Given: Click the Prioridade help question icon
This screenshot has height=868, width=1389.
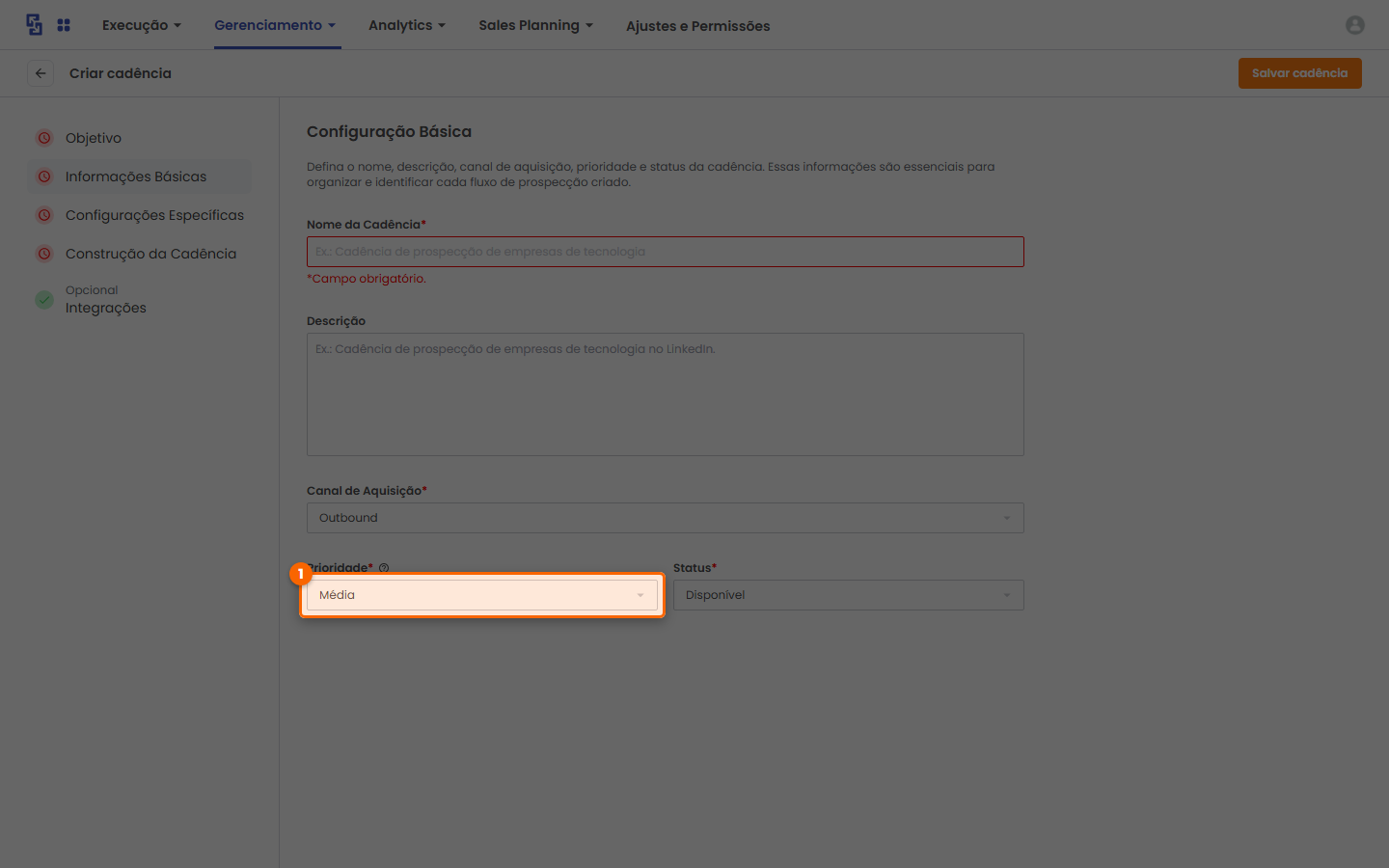Looking at the screenshot, I should point(384,568).
